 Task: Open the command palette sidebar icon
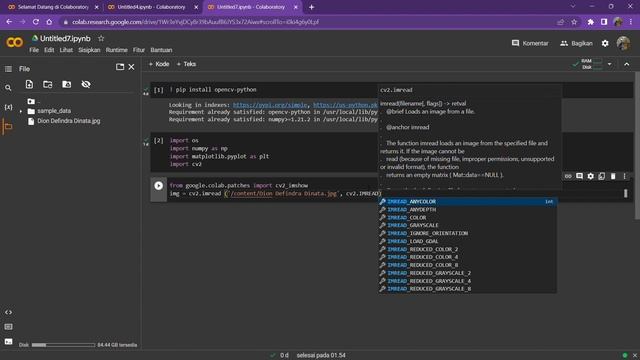click(x=8, y=327)
